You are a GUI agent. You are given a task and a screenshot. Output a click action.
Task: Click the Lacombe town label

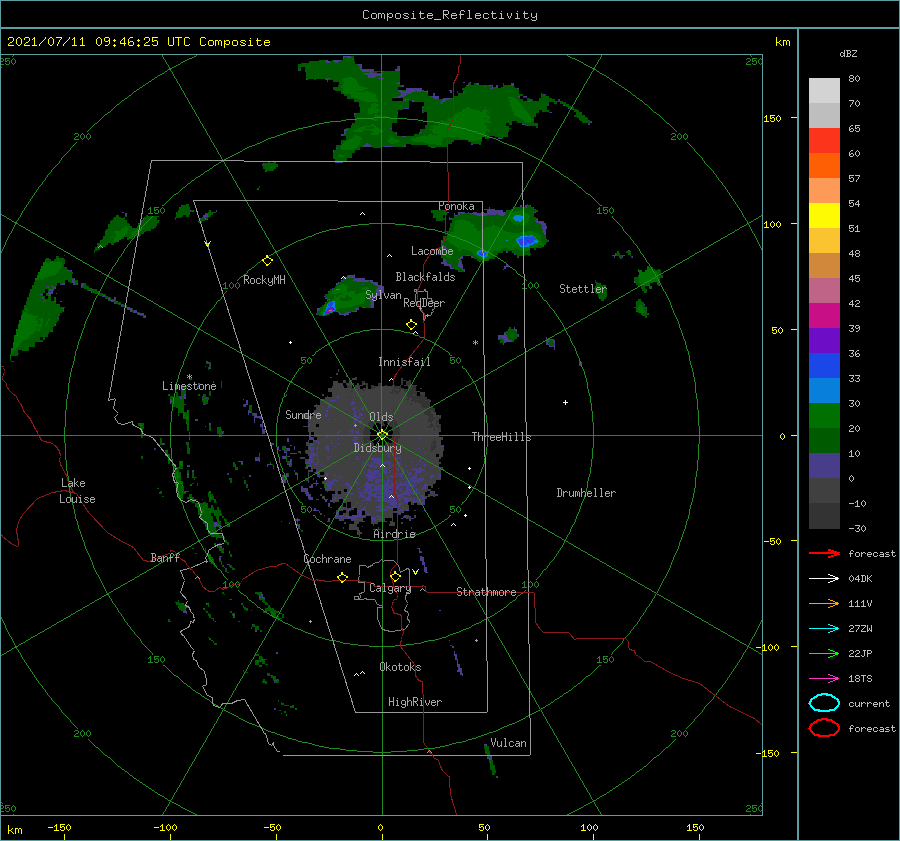(432, 251)
